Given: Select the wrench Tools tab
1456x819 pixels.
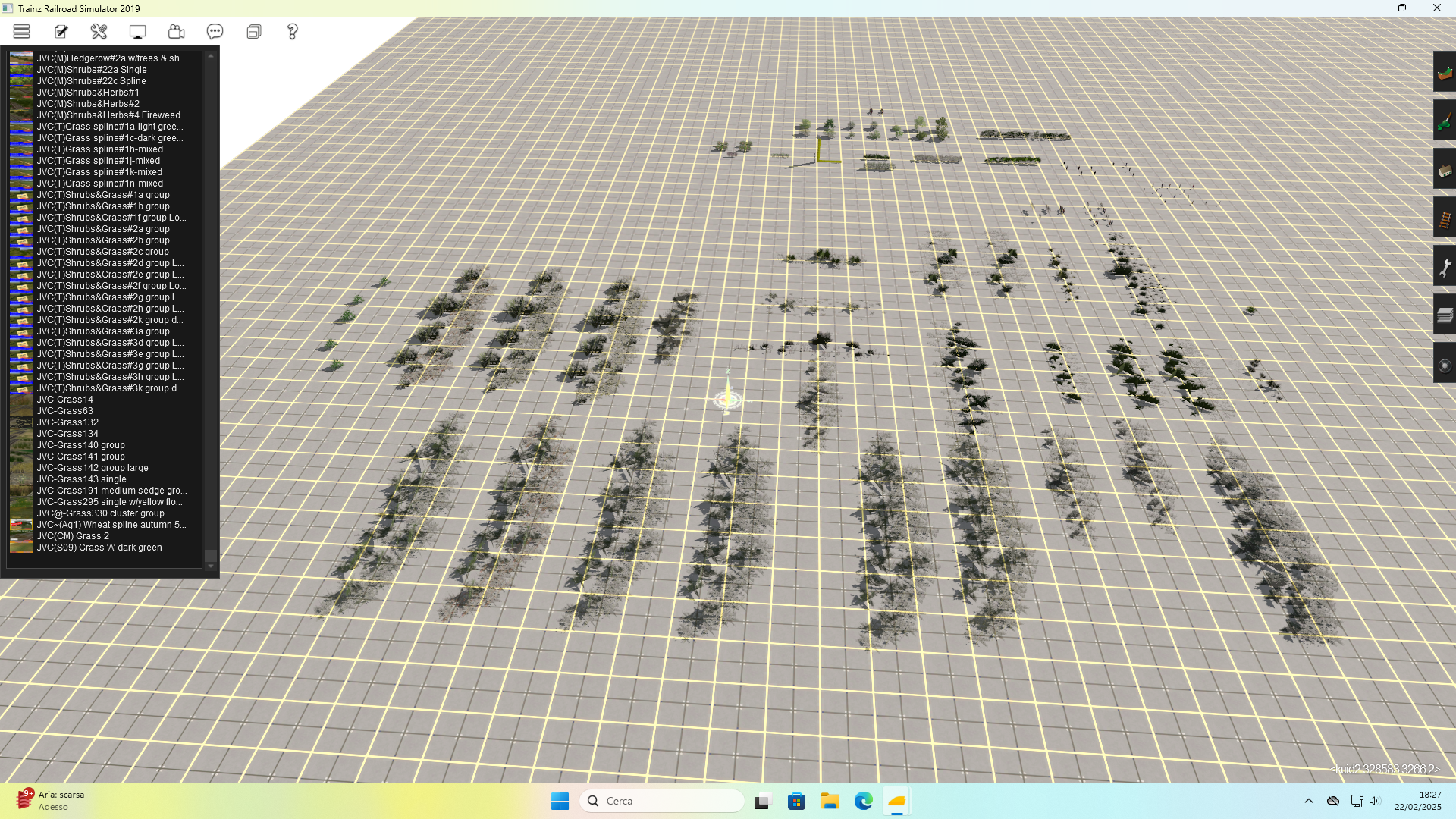Looking at the screenshot, I should pos(1445,267).
